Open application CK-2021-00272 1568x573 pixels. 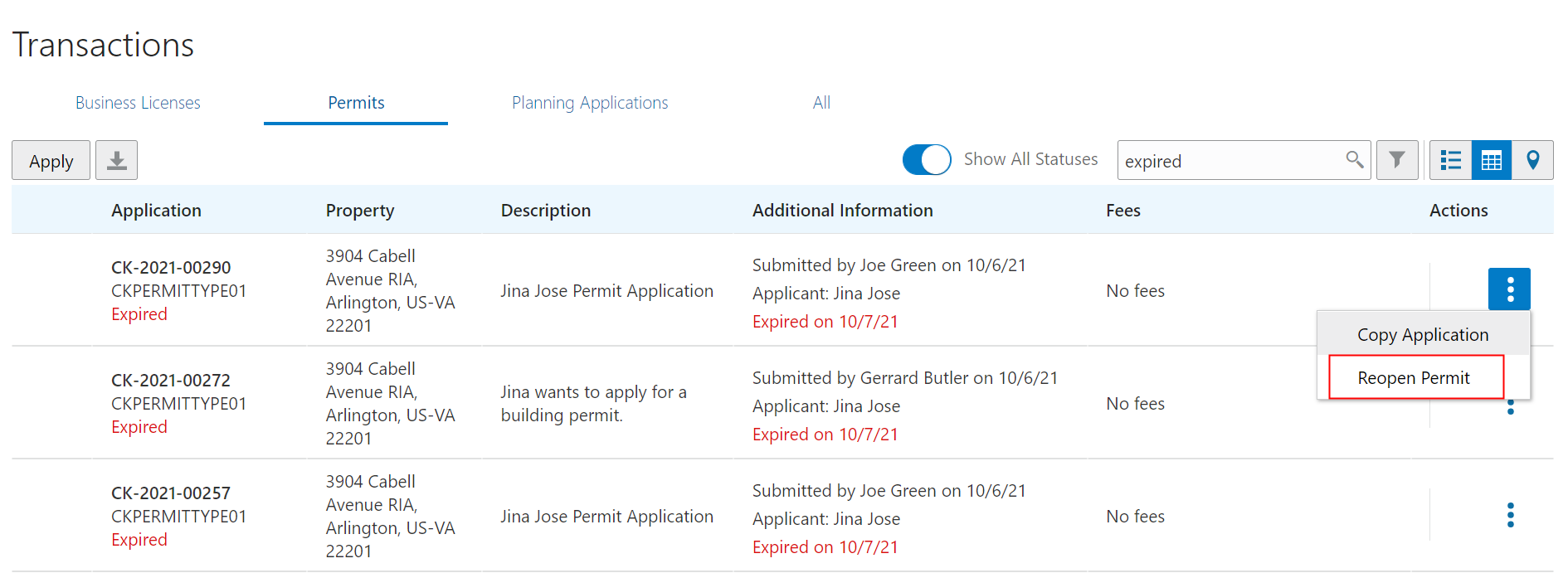point(171,381)
